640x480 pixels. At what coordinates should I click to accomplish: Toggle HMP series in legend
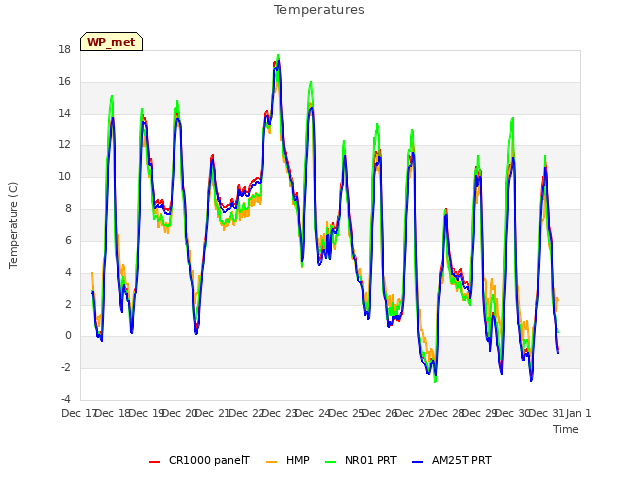tap(288, 460)
